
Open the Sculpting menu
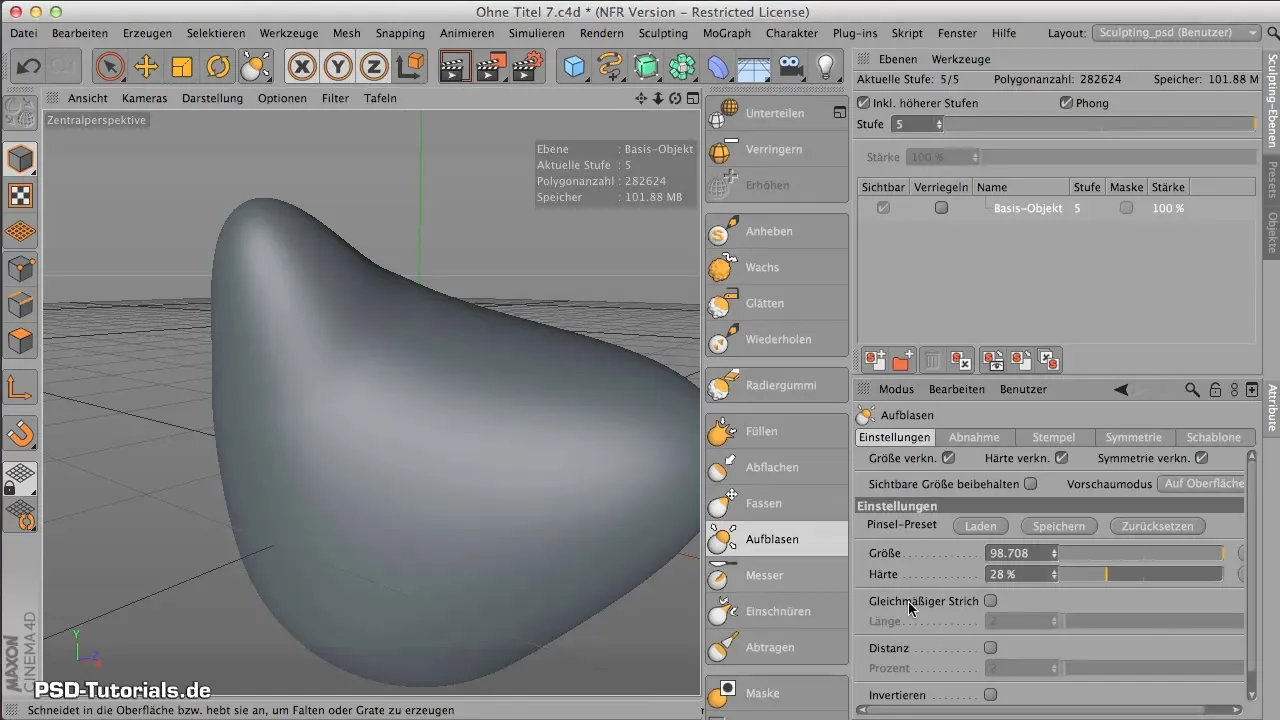point(663,33)
